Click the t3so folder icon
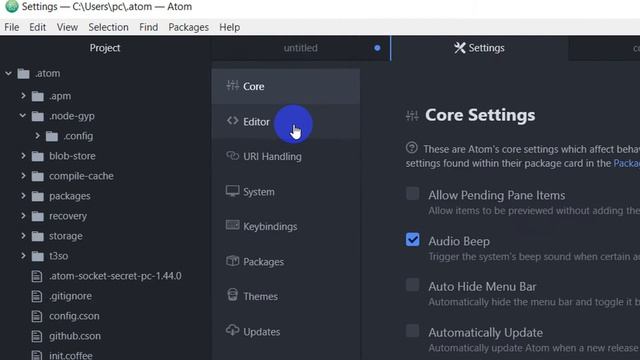Screen dimensions: 640x360 click(x=38, y=256)
